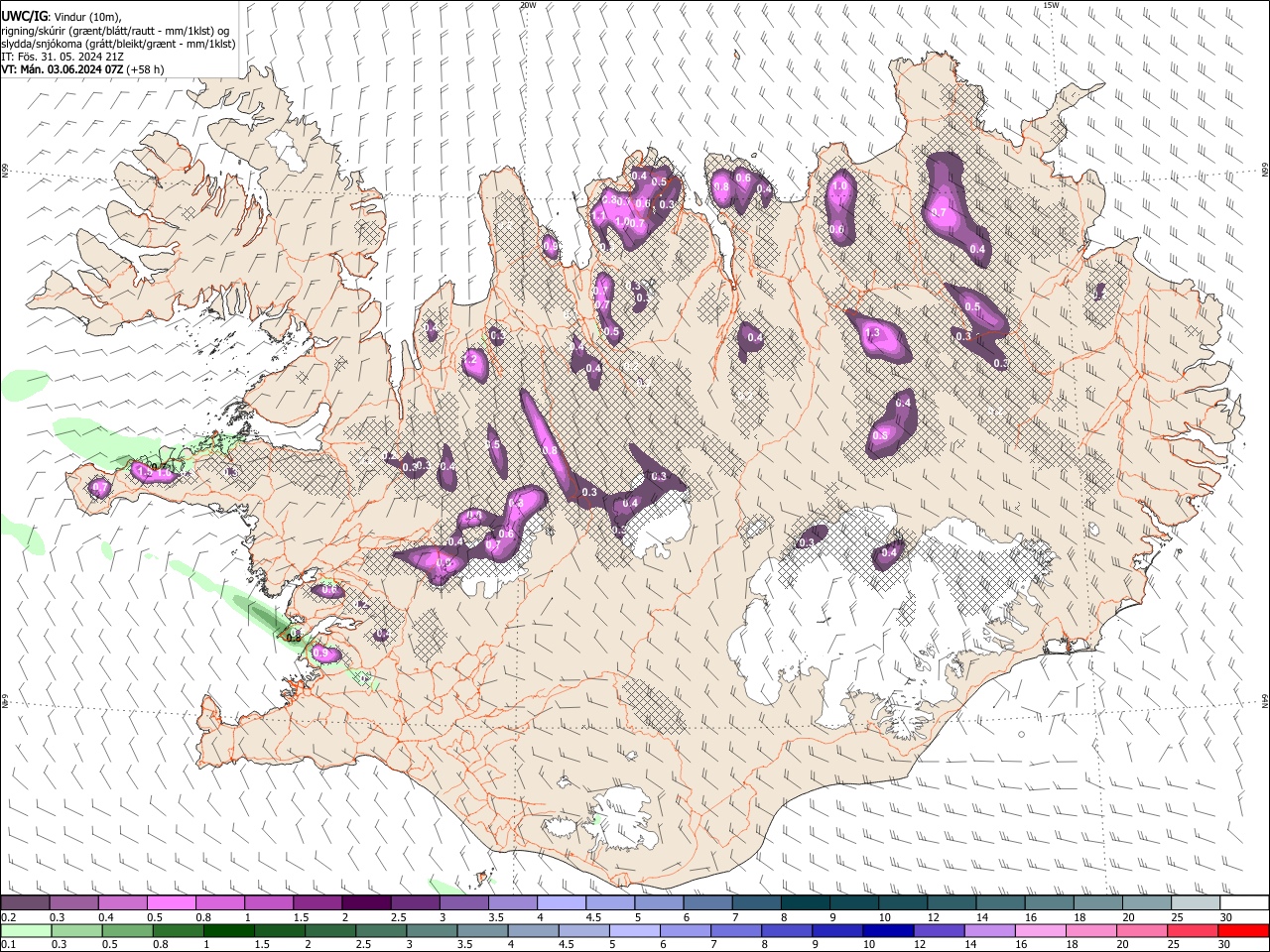Viewport: 1270px width, 952px height.
Task: Click the long diagonal purple snow streak in central Iceland
Action: click(x=548, y=443)
